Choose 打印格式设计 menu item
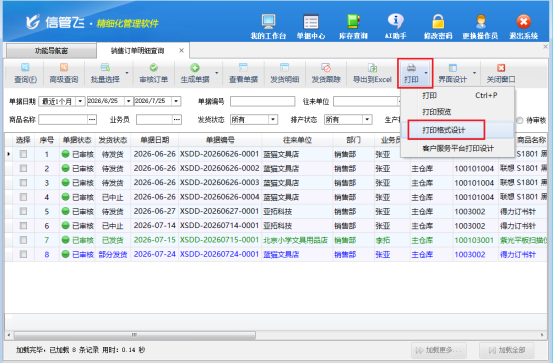Viewport: 554px width, 364px height. 457,130
